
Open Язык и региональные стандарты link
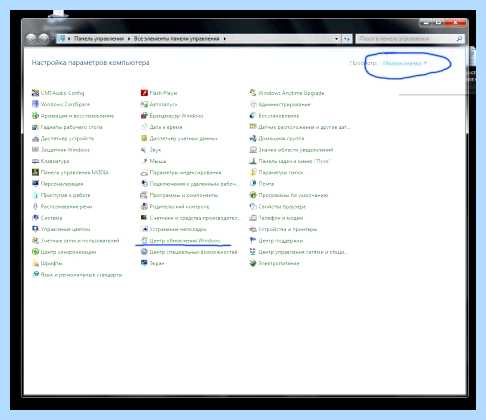pyautogui.click(x=81, y=275)
